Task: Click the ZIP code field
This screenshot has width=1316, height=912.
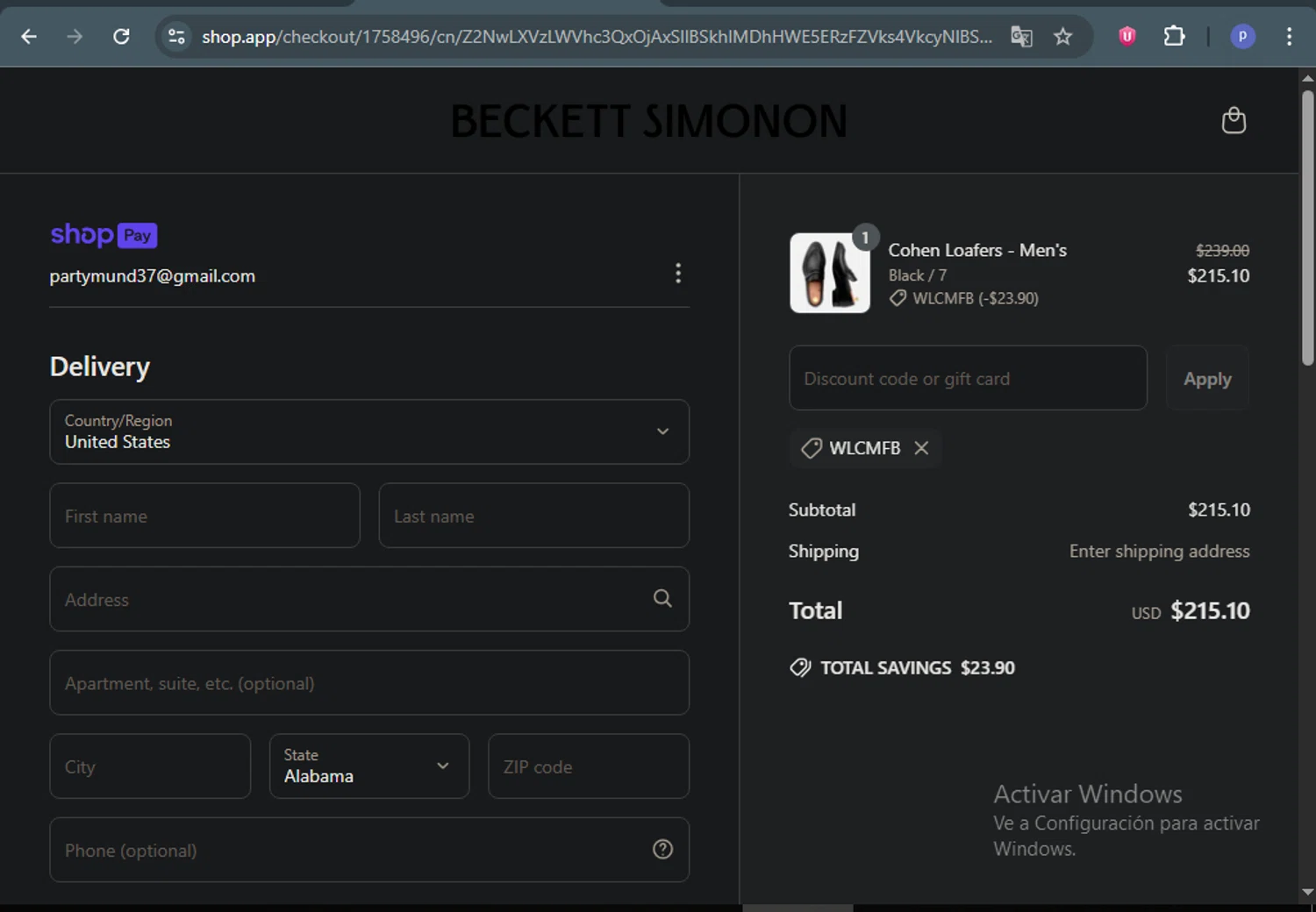Action: click(x=588, y=766)
